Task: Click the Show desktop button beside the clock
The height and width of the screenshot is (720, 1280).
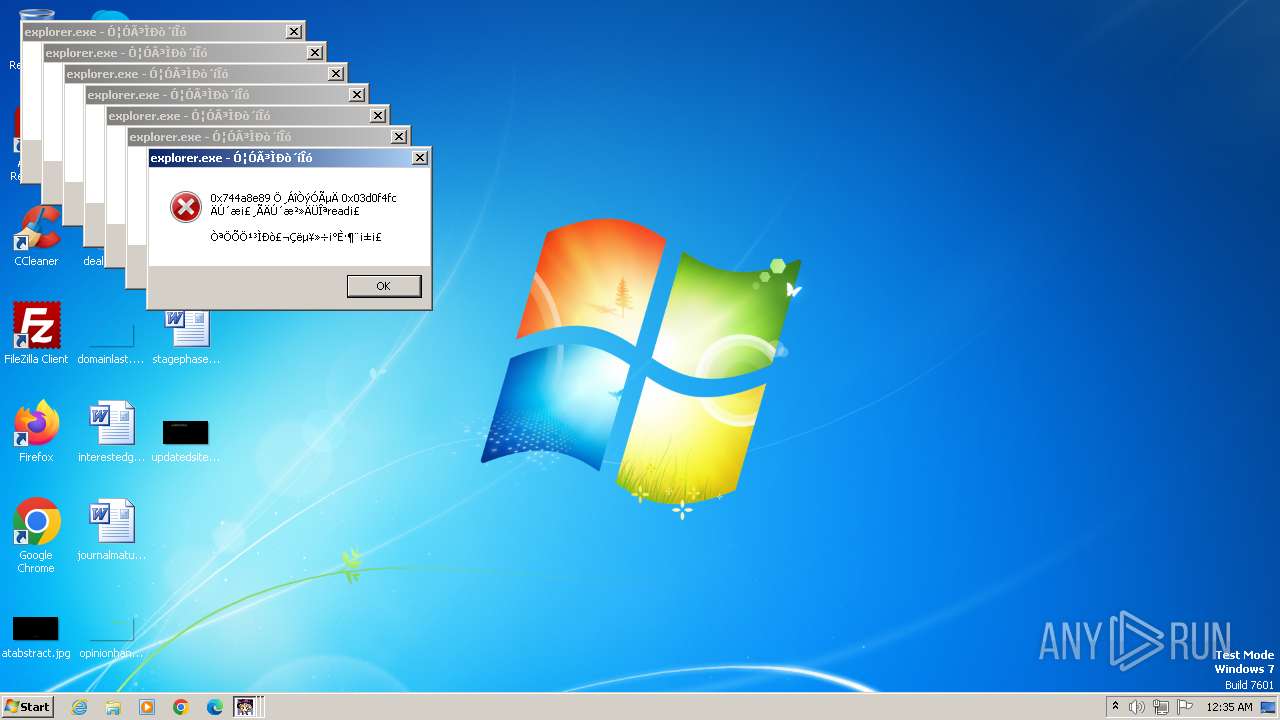Action: pyautogui.click(x=1270, y=707)
